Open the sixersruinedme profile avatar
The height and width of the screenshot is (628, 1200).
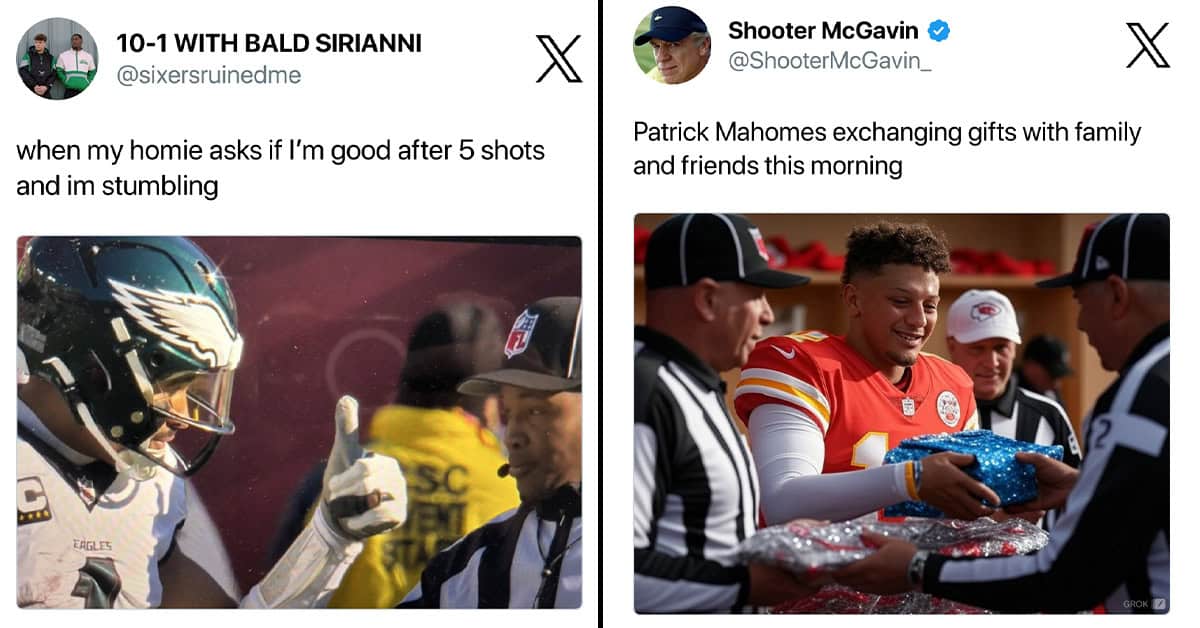click(x=57, y=58)
